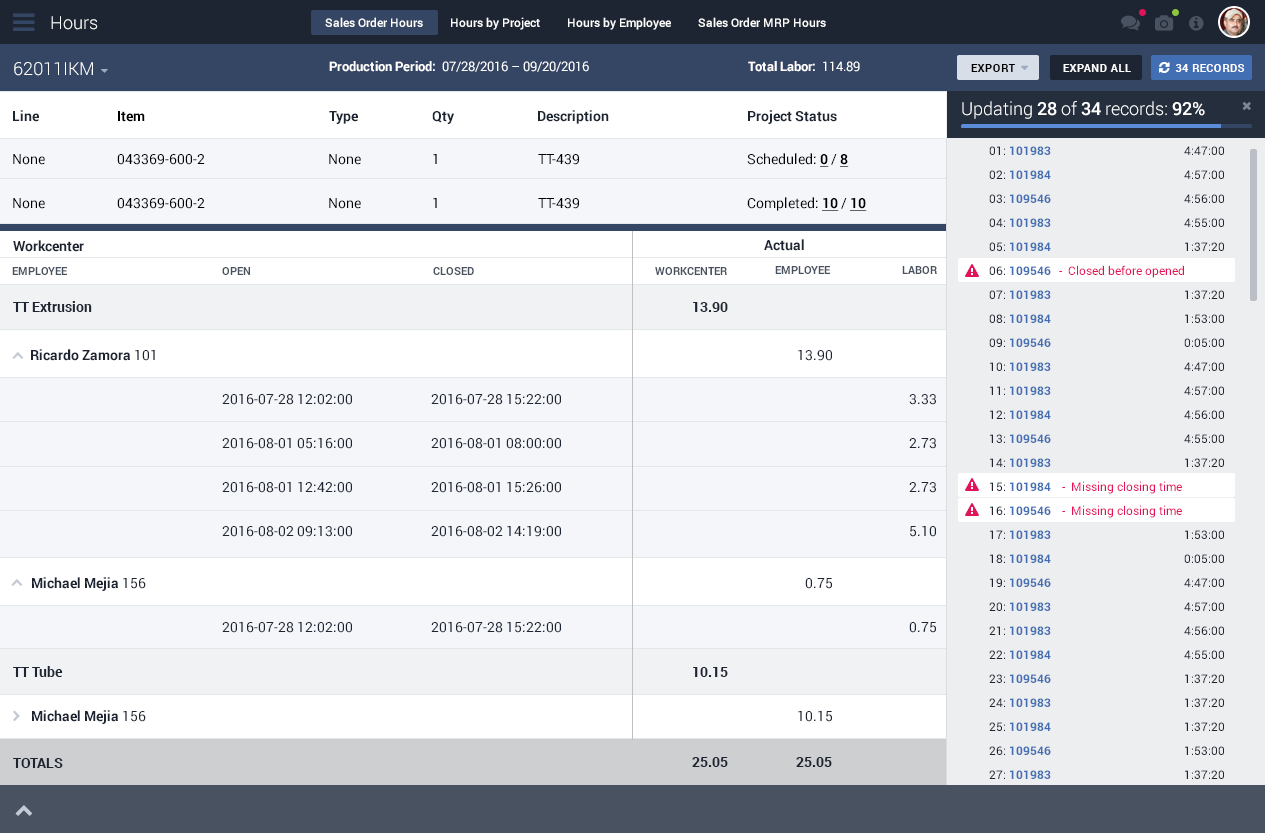The image size is (1265, 833).
Task: Open record link 109546 with missing closing time
Action: point(1030,511)
